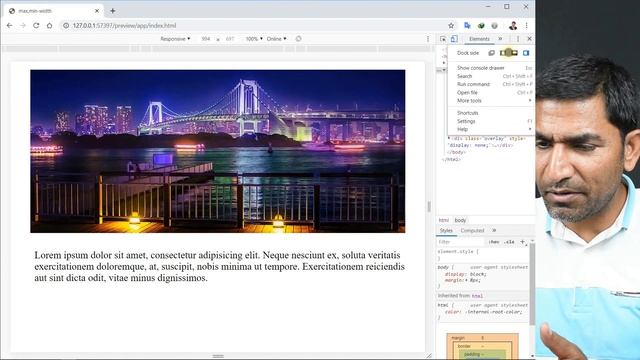Image resolution: width=640 pixels, height=360 pixels.
Task: Toggle the device toolbar
Action: tap(454, 39)
